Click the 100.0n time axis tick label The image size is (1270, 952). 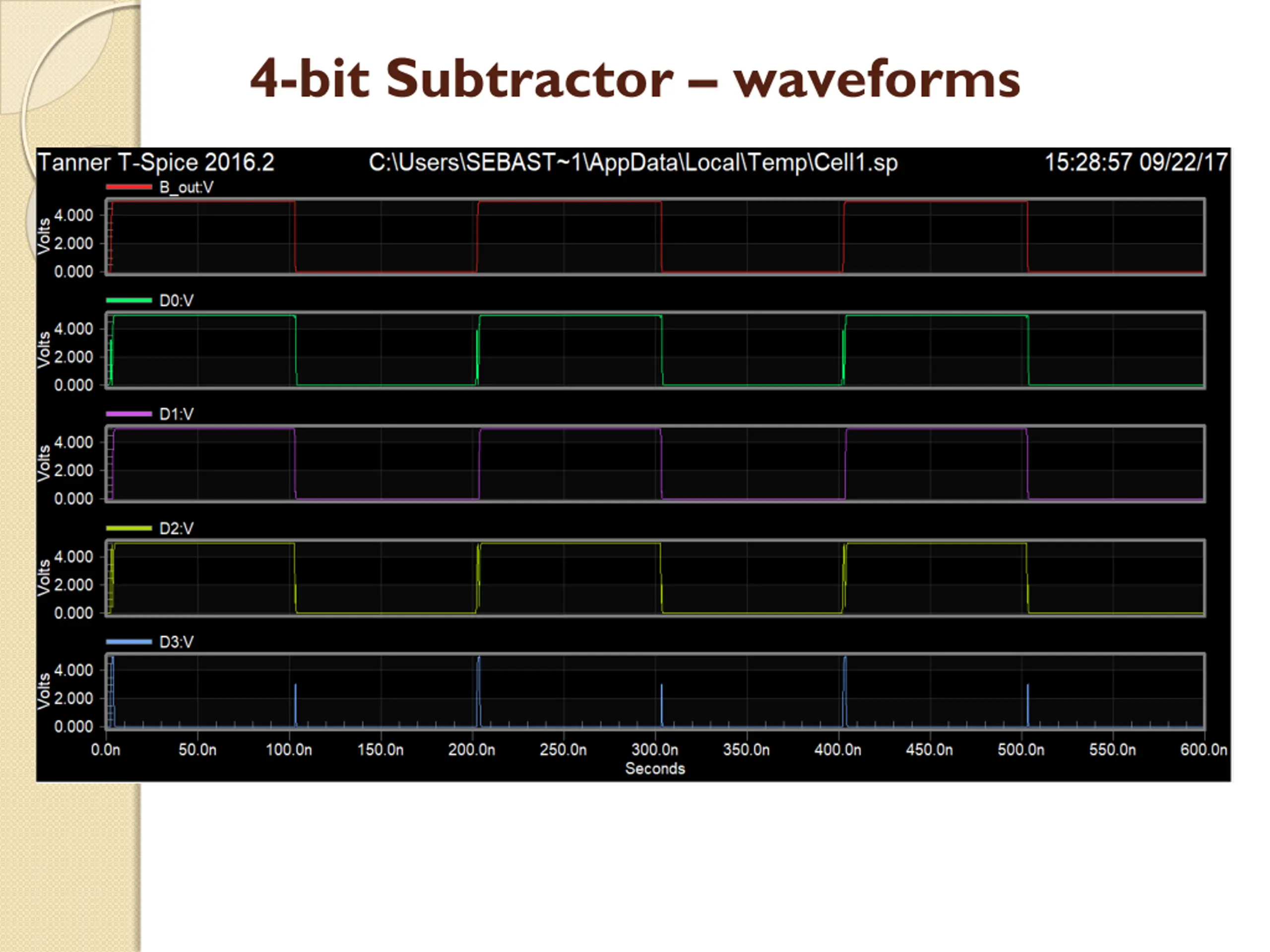click(289, 750)
